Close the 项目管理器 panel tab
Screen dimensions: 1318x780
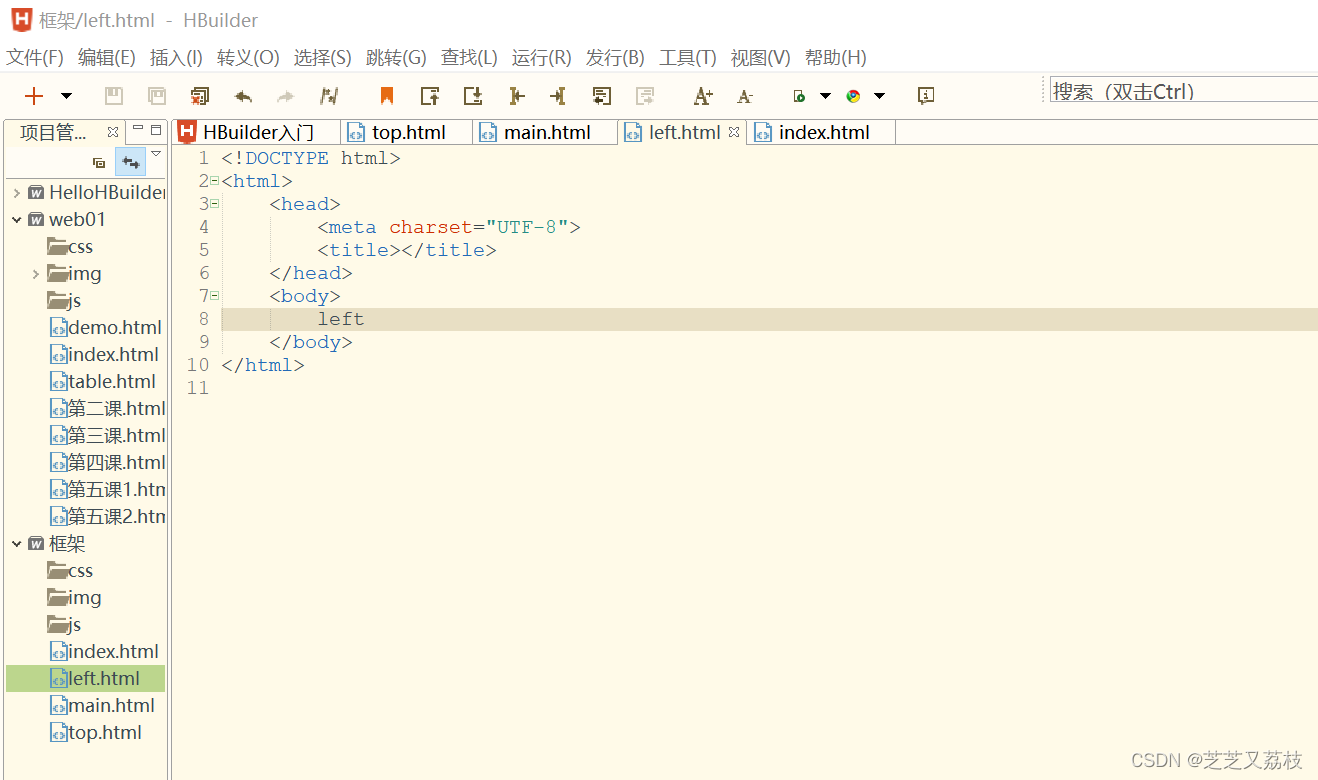(x=113, y=131)
